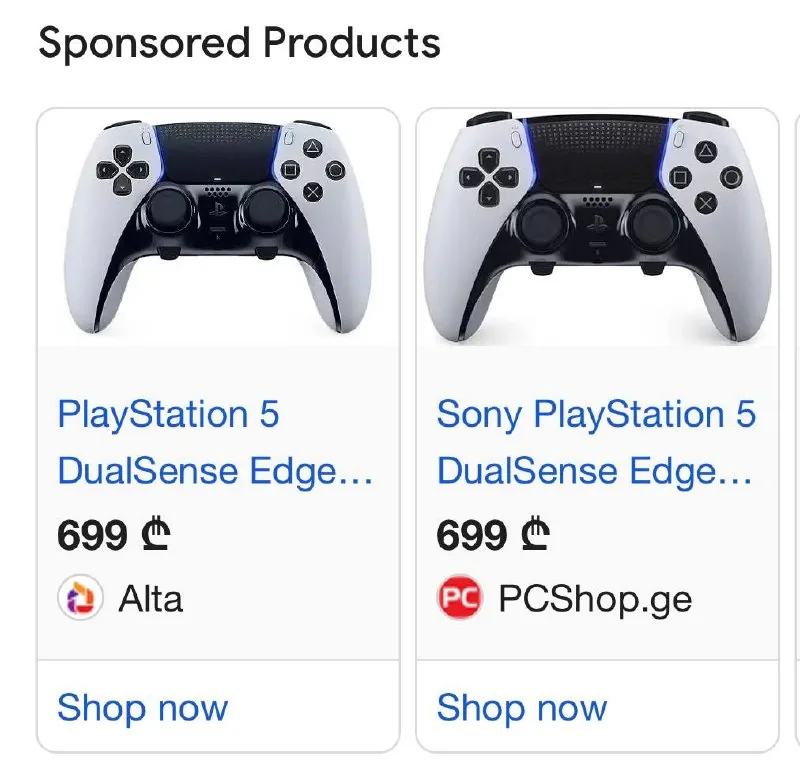This screenshot has width=800, height=764.
Task: Click Shop now under the Alta product
Action: click(x=142, y=708)
